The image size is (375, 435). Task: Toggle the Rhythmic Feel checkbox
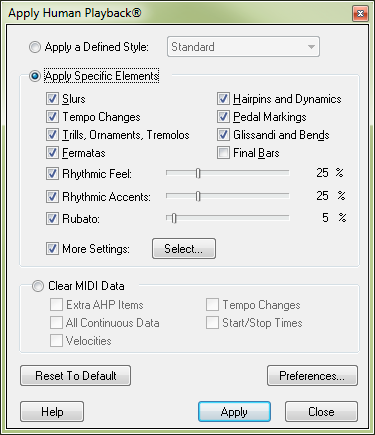pos(52,174)
